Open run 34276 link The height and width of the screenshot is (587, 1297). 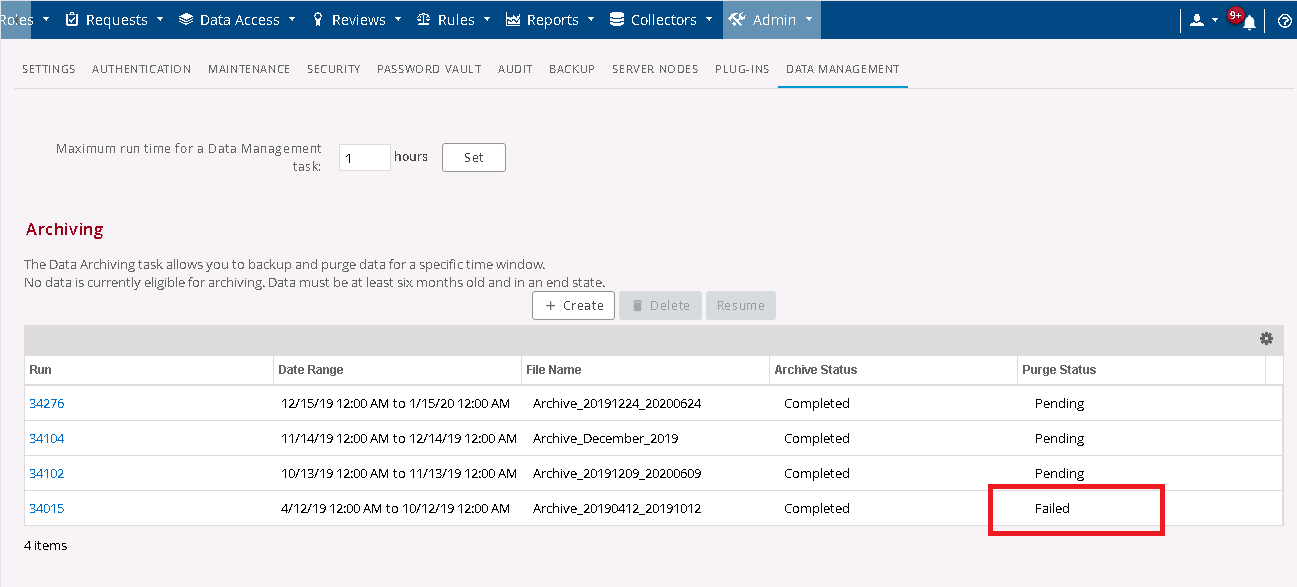(47, 404)
